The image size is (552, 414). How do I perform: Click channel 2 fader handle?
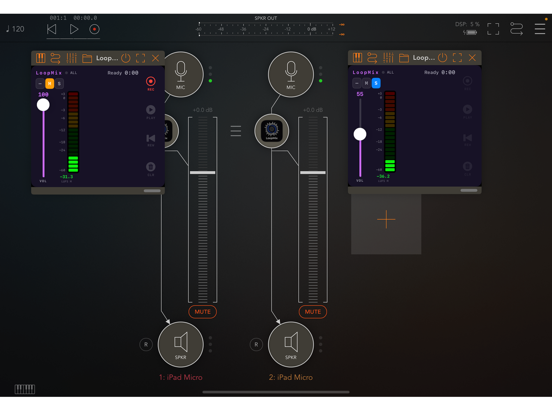313,172
